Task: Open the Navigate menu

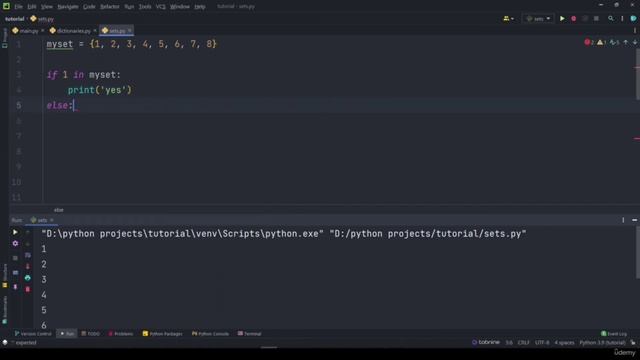Action: (x=68, y=7)
